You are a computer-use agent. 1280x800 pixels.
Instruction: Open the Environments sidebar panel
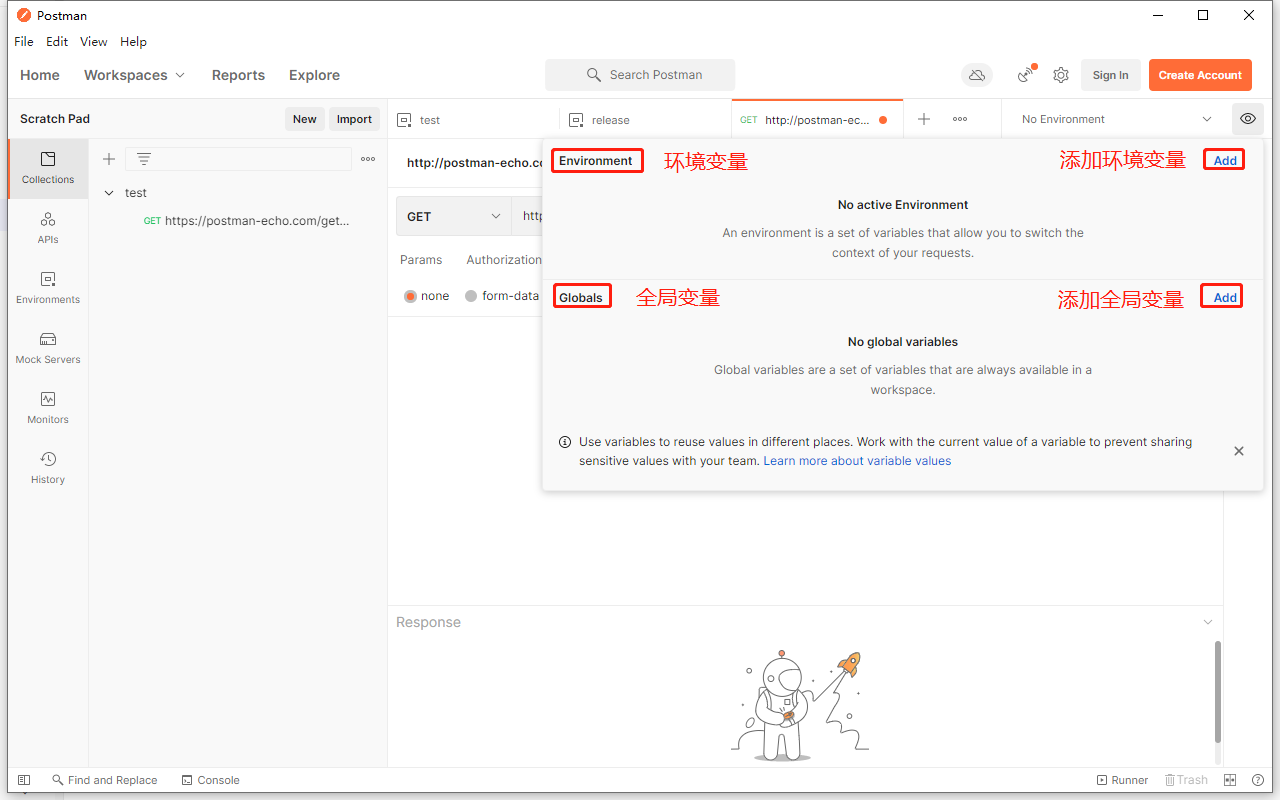click(x=48, y=288)
